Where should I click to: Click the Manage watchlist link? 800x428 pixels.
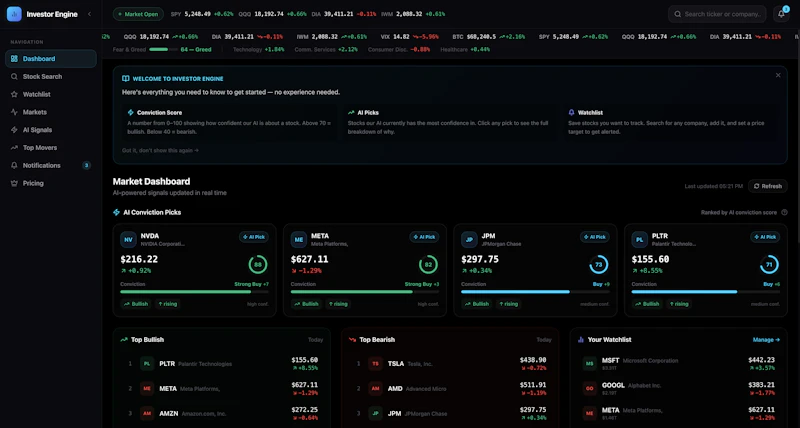[766, 340]
